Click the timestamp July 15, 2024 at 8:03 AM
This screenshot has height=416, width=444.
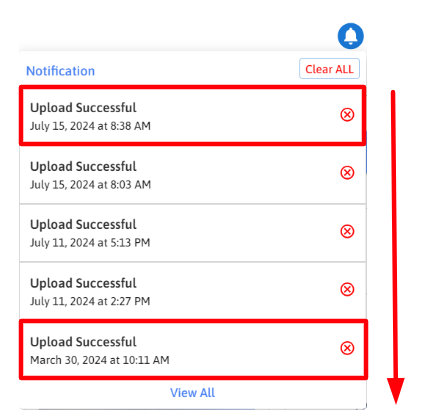[x=90, y=185]
